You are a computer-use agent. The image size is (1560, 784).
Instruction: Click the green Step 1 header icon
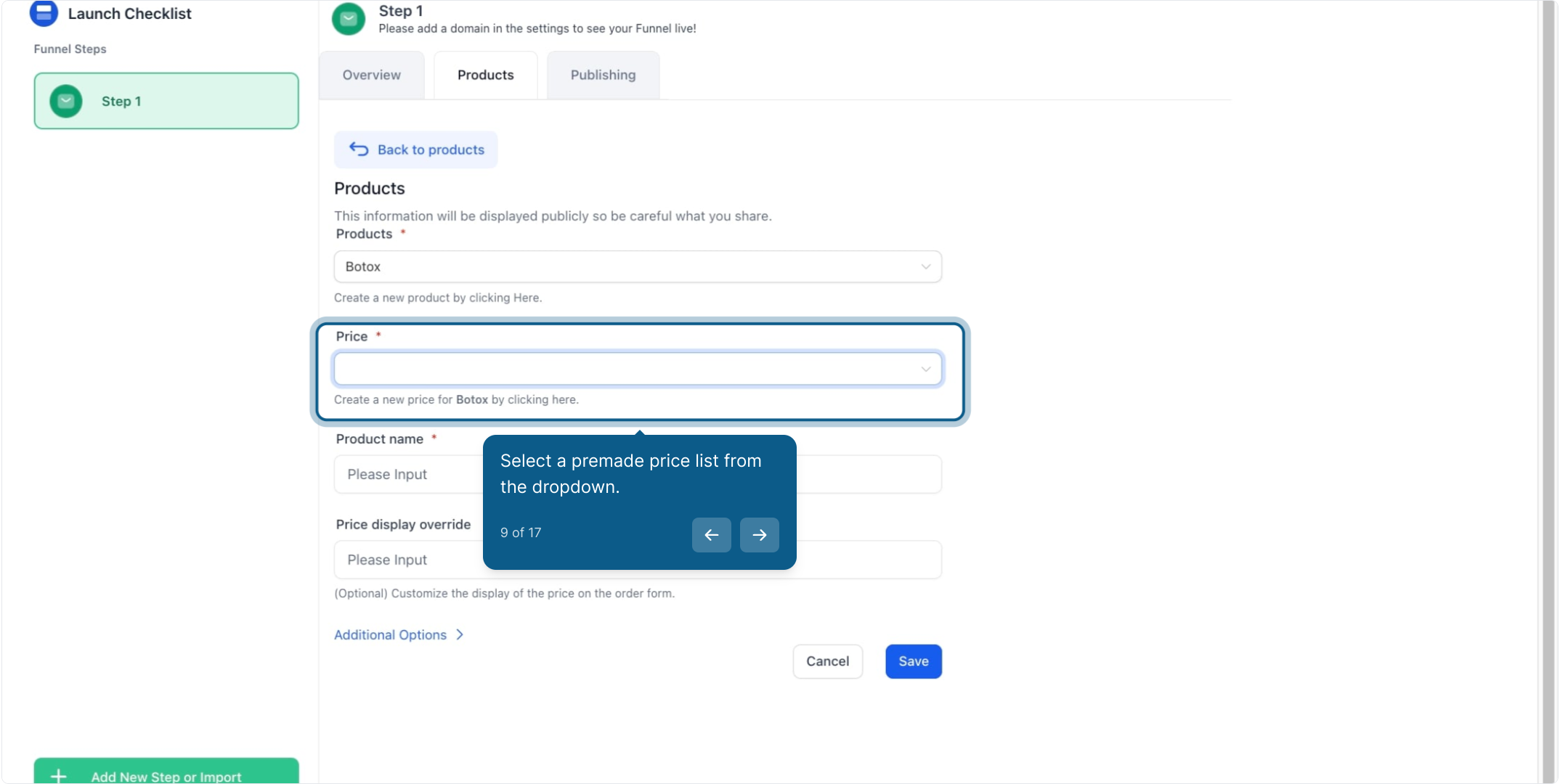click(x=349, y=19)
